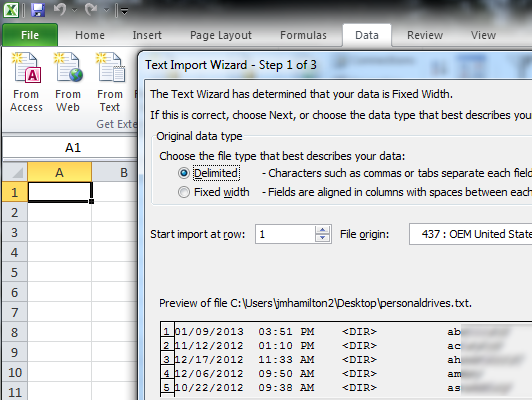Image resolution: width=532 pixels, height=400 pixels.
Task: Select row 8 header
Action: click(x=15, y=332)
